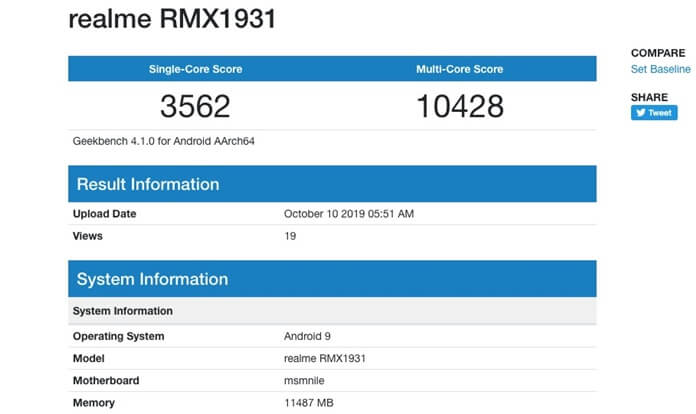Click the Motherboard label
The width and height of the screenshot is (696, 414).
click(106, 380)
